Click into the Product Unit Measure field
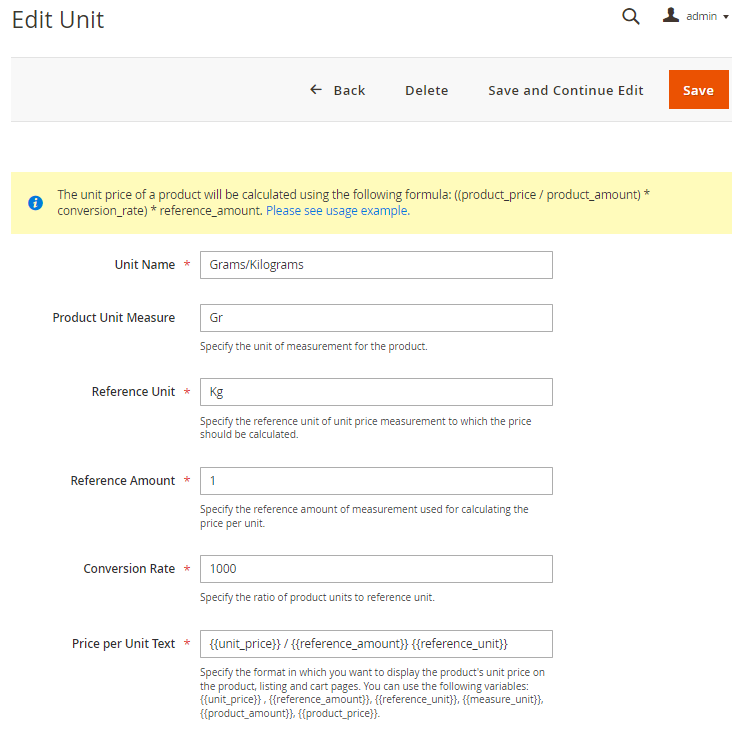The width and height of the screenshot is (732, 734). pyautogui.click(x=376, y=318)
